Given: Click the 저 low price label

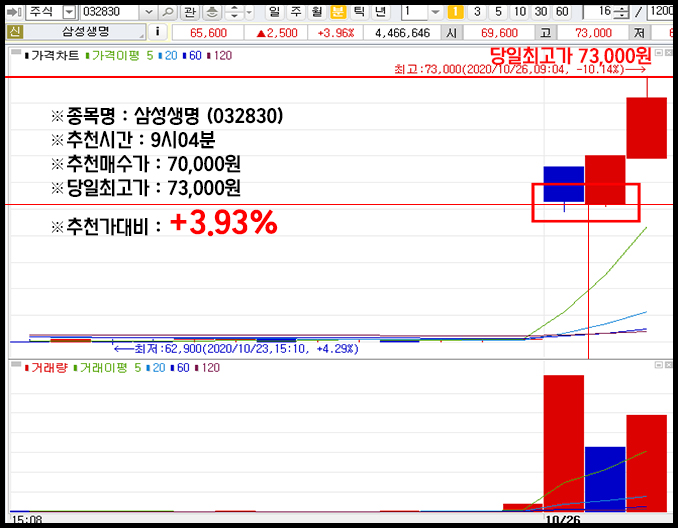Looking at the screenshot, I should click(640, 32).
